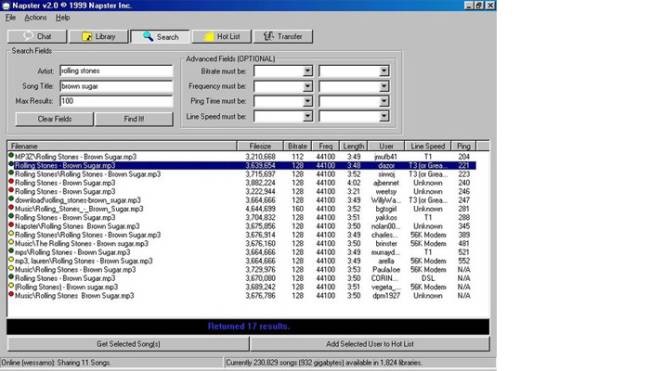The image size is (650, 371).
Task: Select the Search tab
Action: pos(160,37)
